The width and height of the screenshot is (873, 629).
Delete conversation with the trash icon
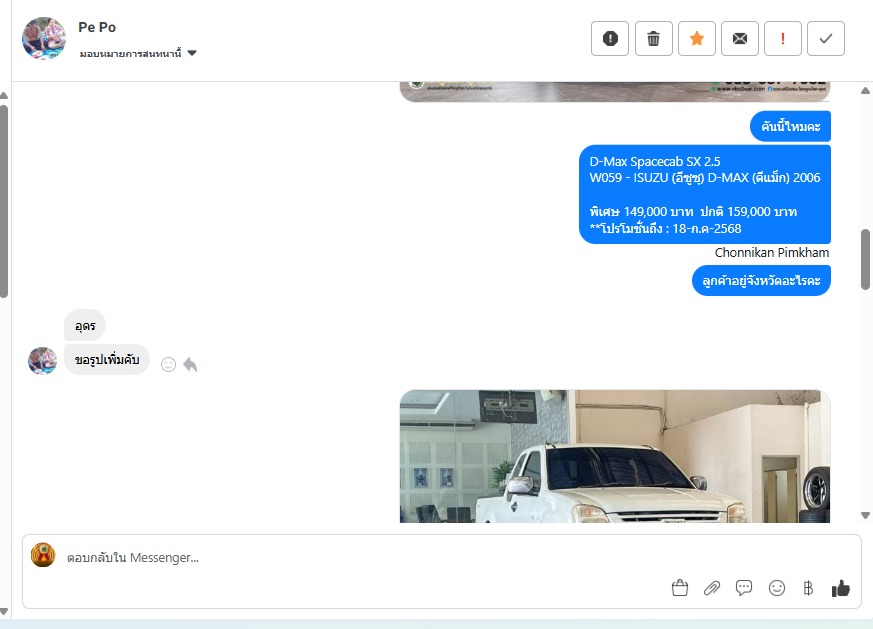click(654, 38)
